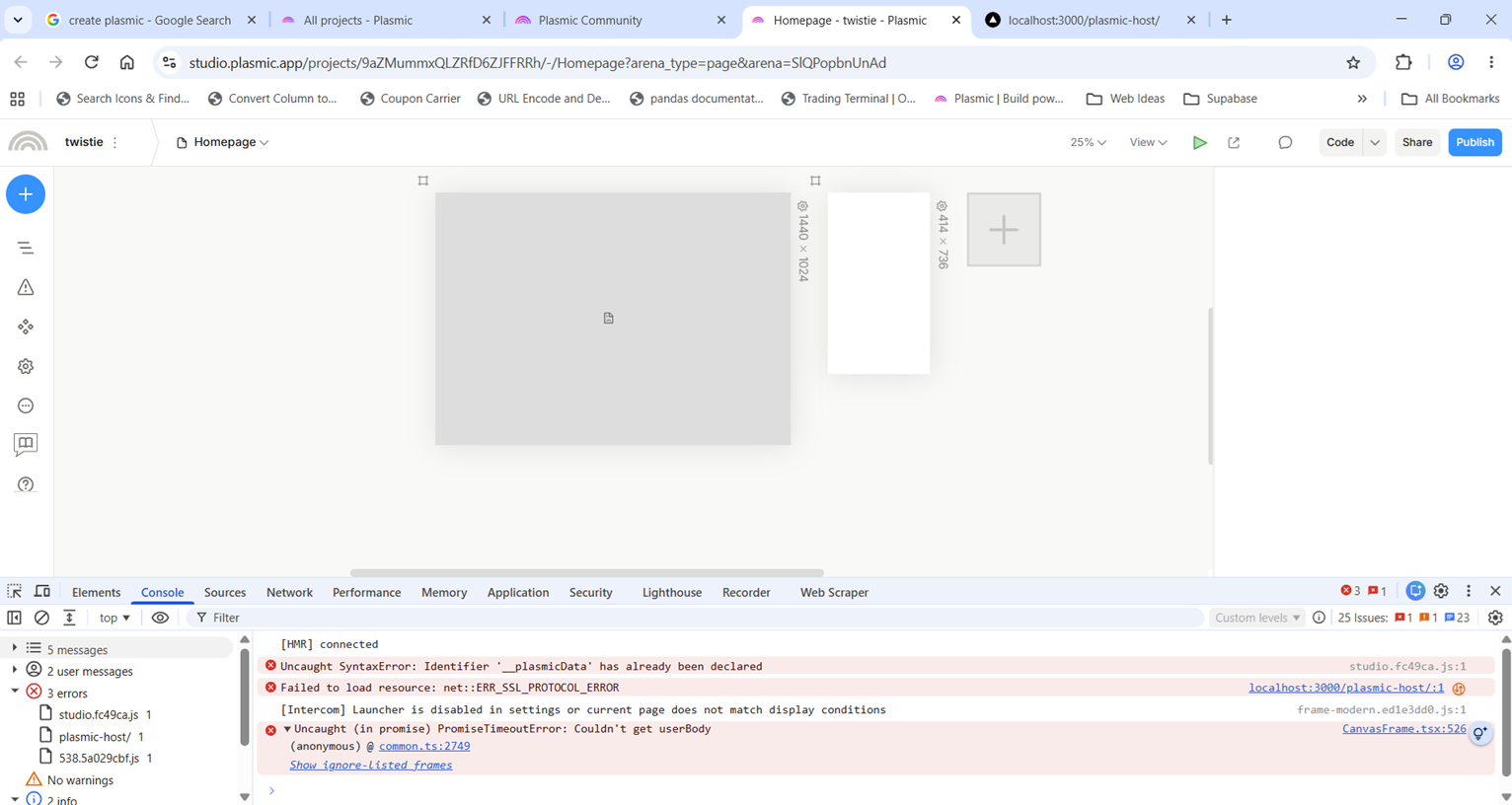Switch to the Sources DevTools tab
The height and width of the screenshot is (805, 1512).
pos(225,592)
